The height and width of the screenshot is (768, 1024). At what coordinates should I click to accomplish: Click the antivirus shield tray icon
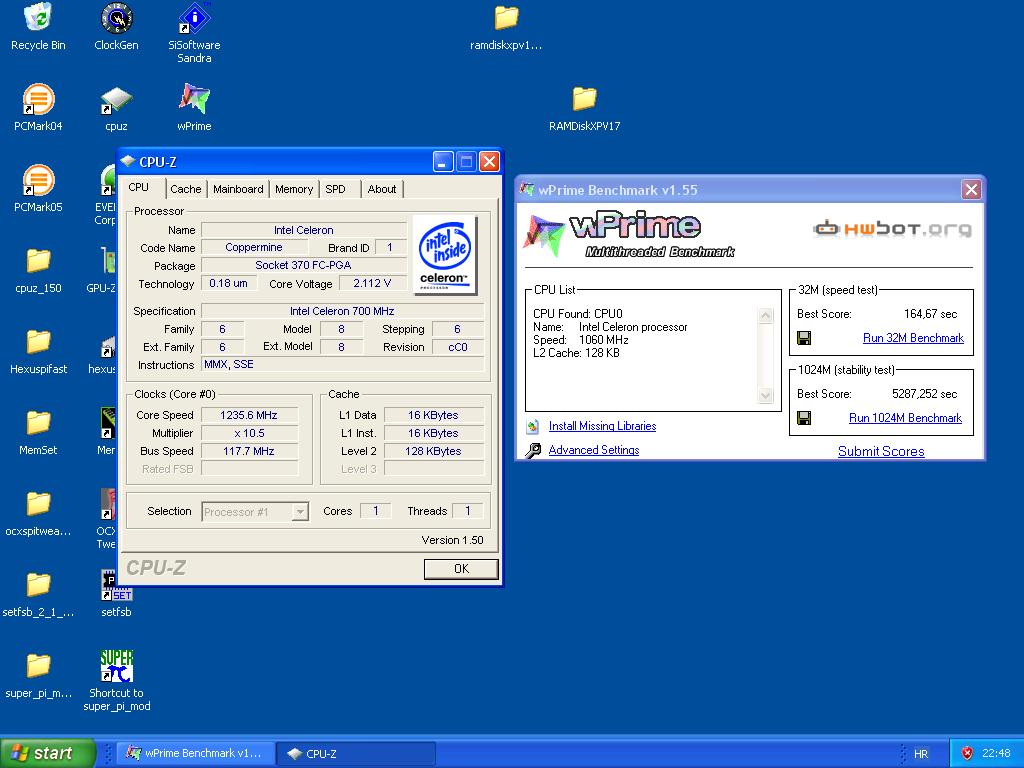click(967, 753)
